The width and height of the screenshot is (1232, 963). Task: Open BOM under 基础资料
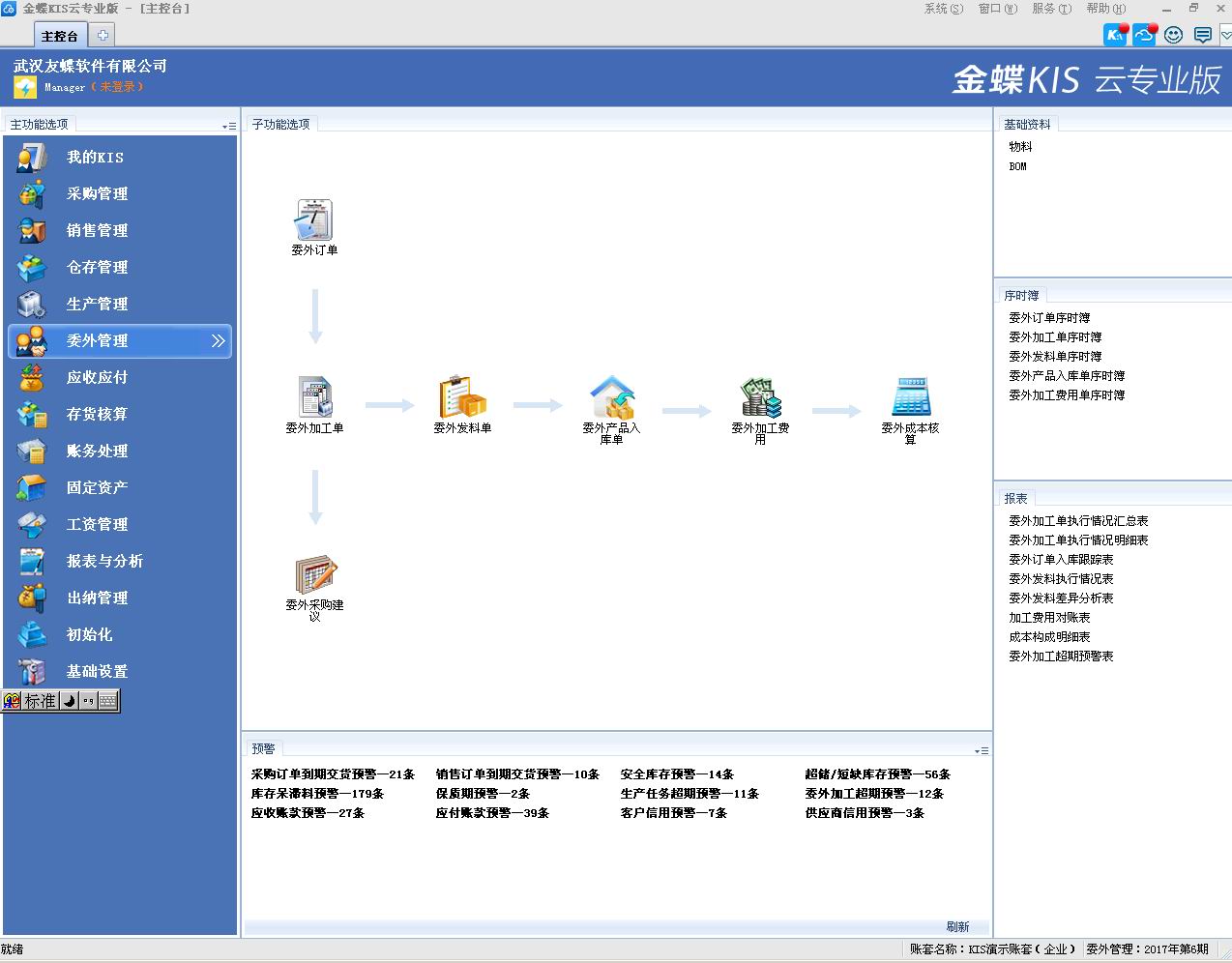click(1017, 166)
